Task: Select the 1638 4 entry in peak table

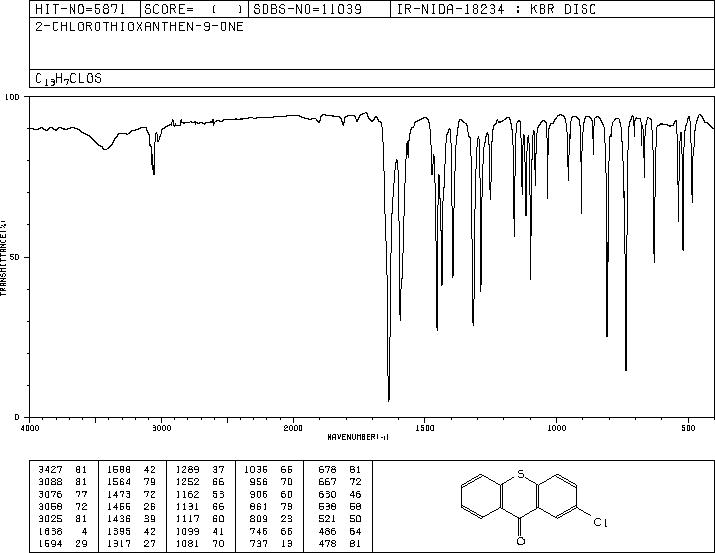Action: click(62, 532)
